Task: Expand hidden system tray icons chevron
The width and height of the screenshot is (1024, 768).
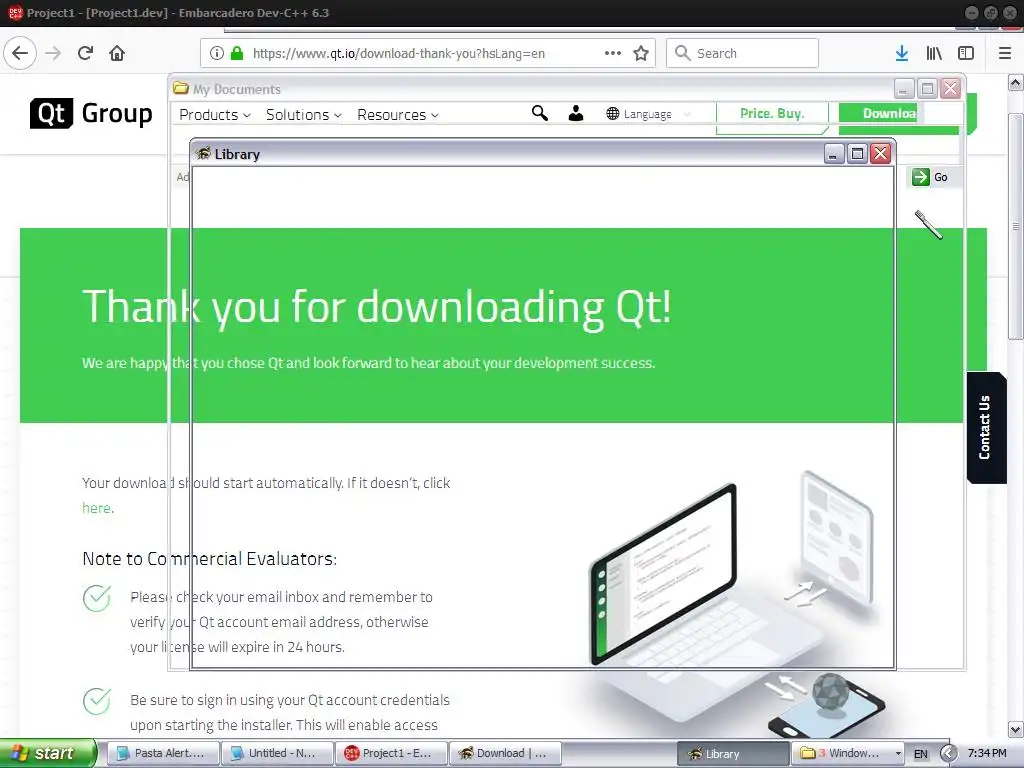Action: pyautogui.click(x=948, y=754)
